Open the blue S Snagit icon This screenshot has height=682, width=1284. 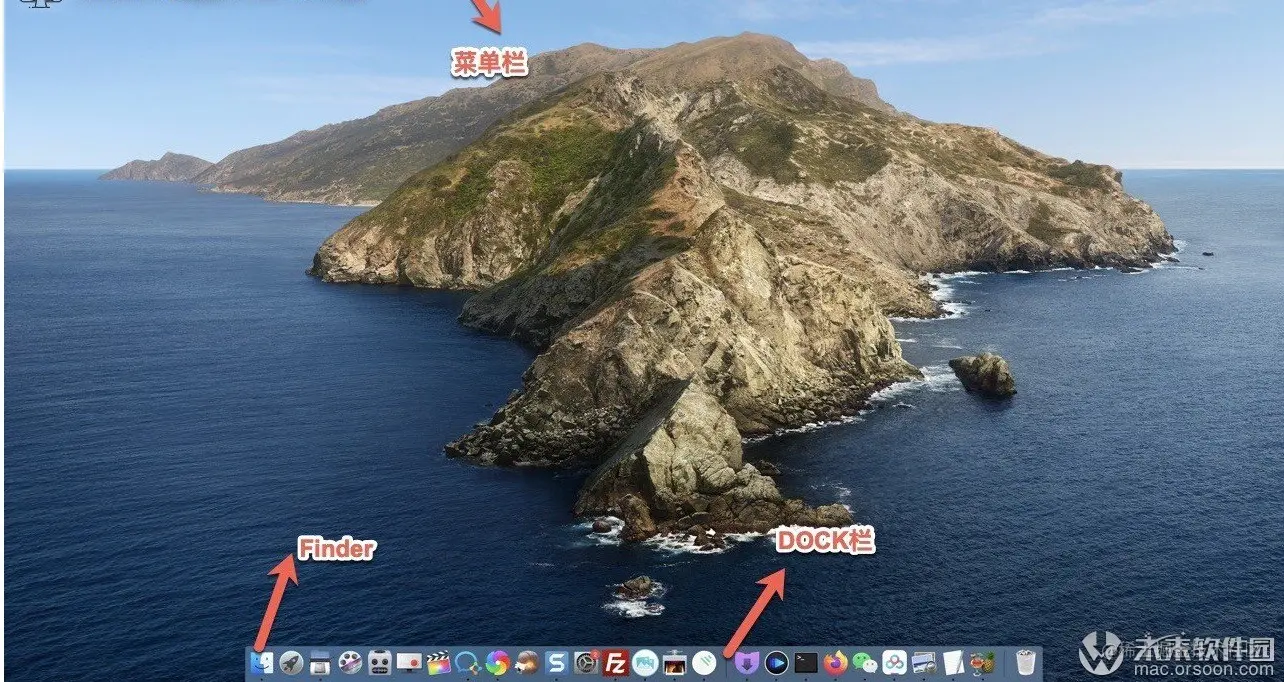(x=557, y=662)
